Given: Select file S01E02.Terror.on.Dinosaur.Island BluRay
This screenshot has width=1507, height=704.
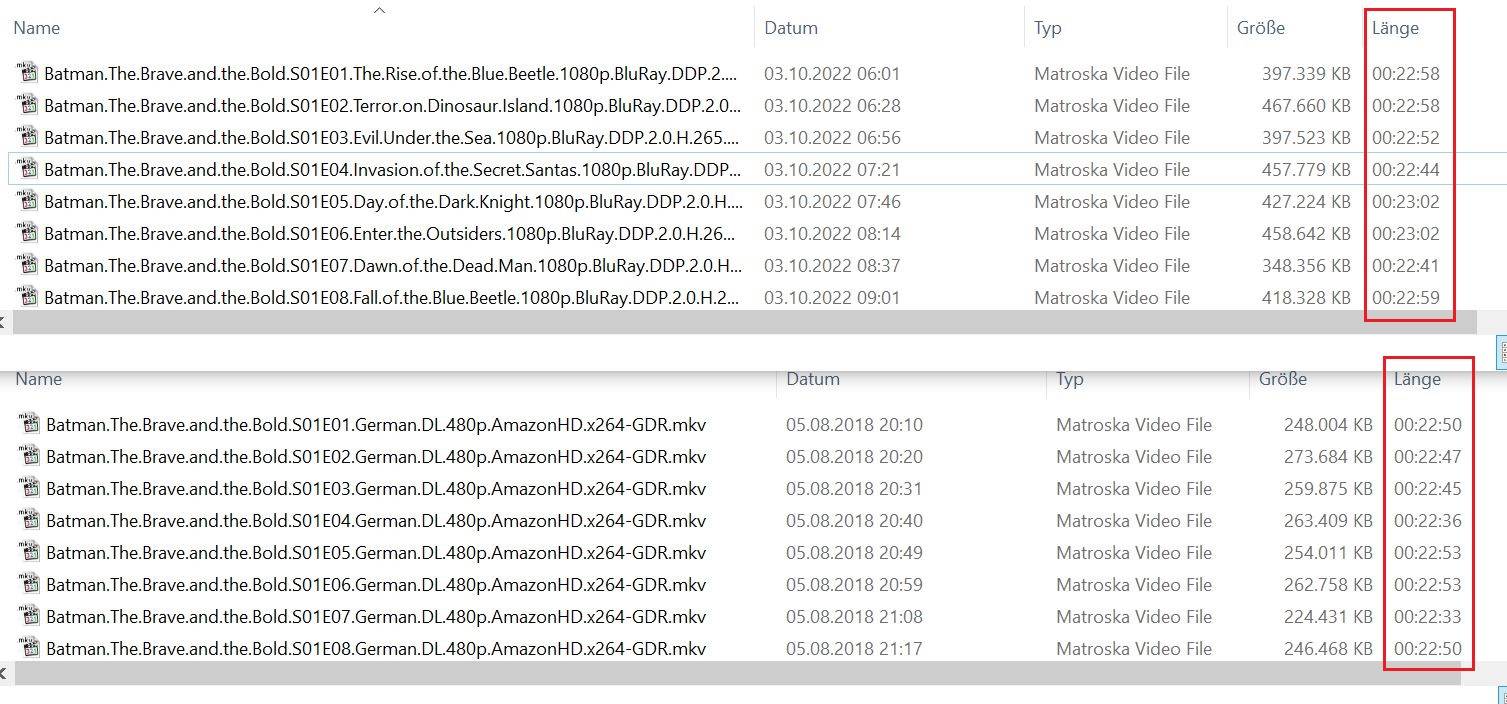Looking at the screenshot, I should click(392, 105).
